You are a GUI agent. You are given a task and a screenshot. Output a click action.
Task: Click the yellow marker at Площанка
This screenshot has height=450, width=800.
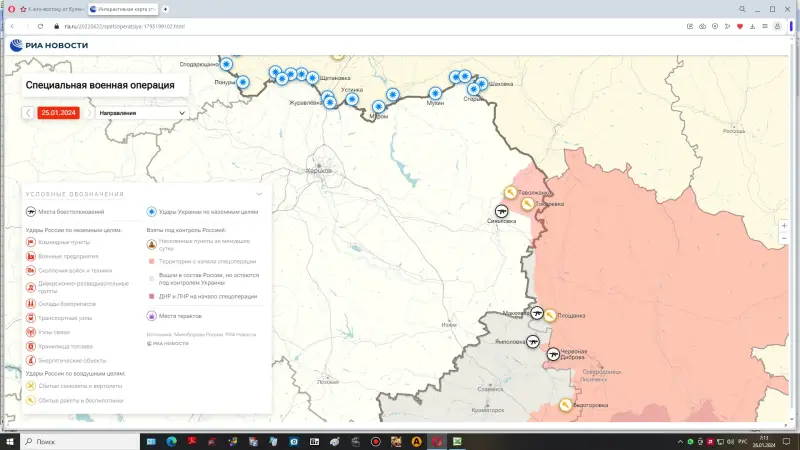click(549, 314)
